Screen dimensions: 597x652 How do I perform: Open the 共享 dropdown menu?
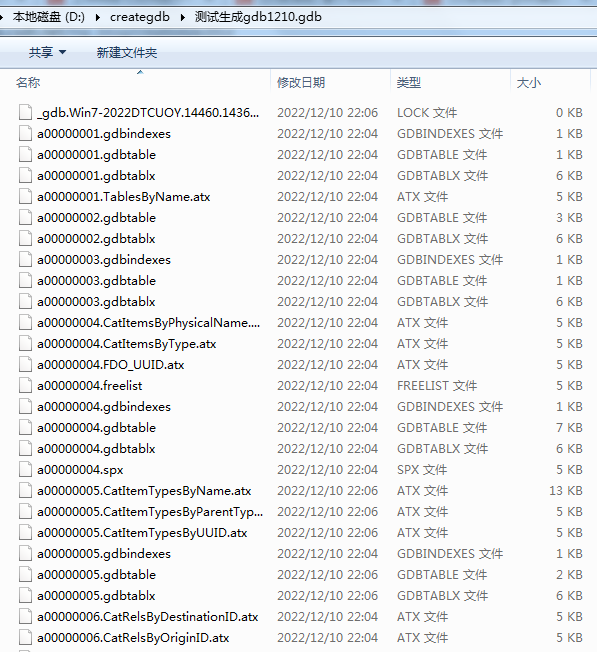(47, 52)
